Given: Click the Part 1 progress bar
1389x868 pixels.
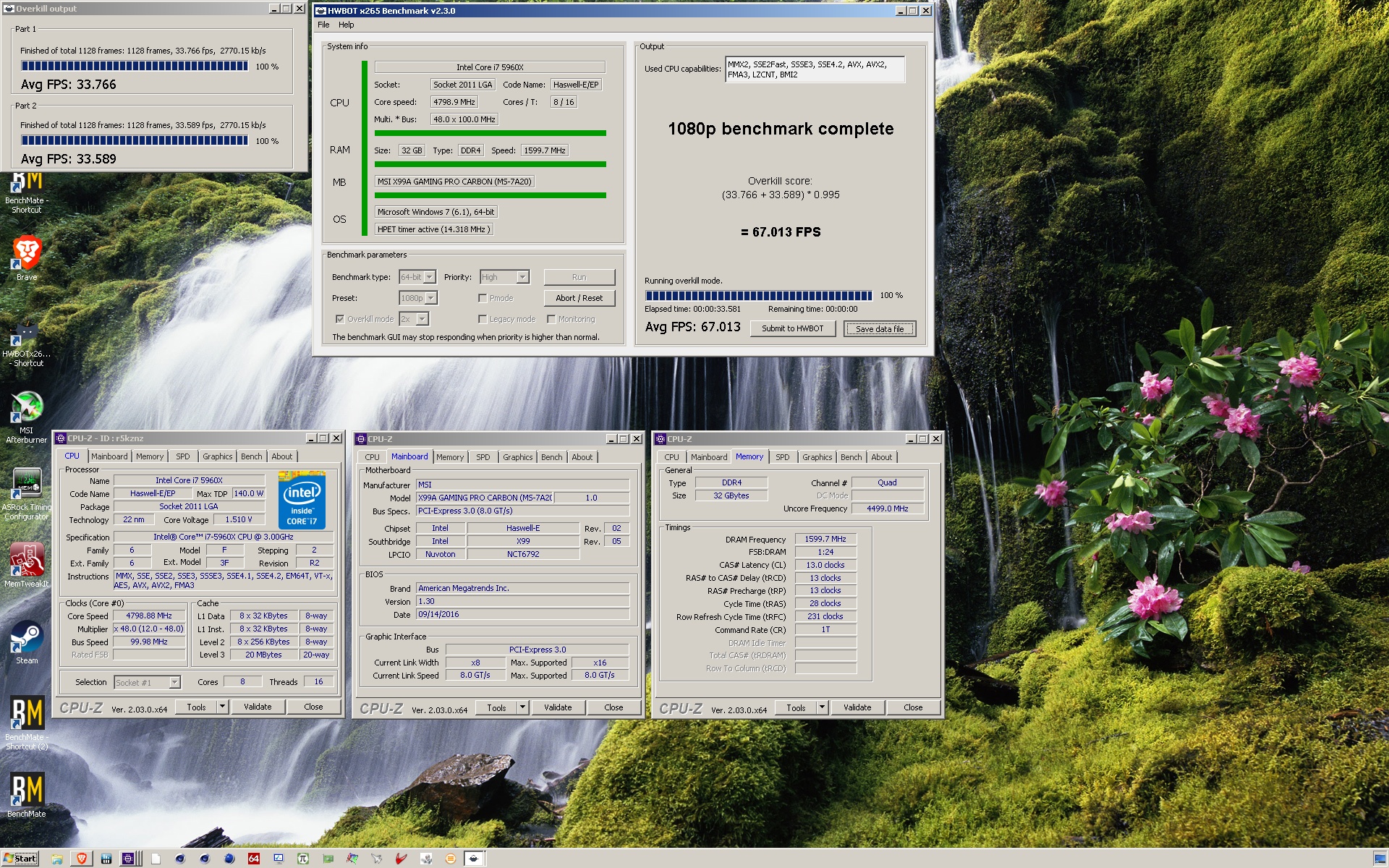Looking at the screenshot, I should point(135,66).
